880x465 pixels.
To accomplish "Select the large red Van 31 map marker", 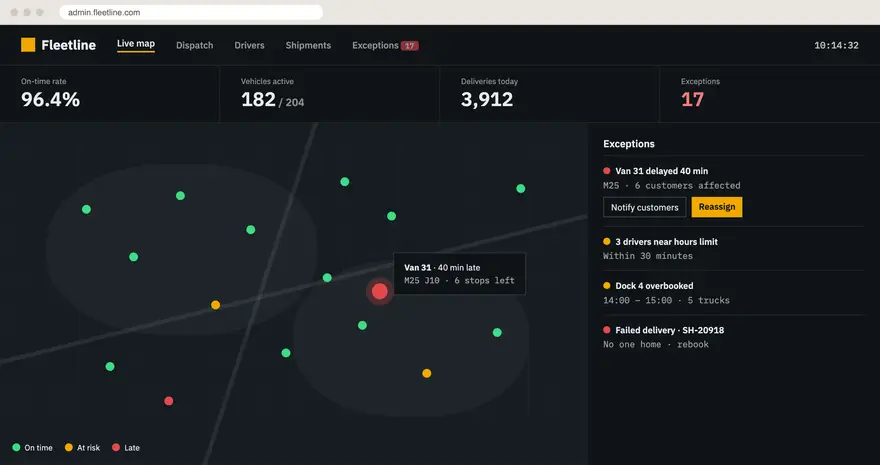I will tap(380, 291).
